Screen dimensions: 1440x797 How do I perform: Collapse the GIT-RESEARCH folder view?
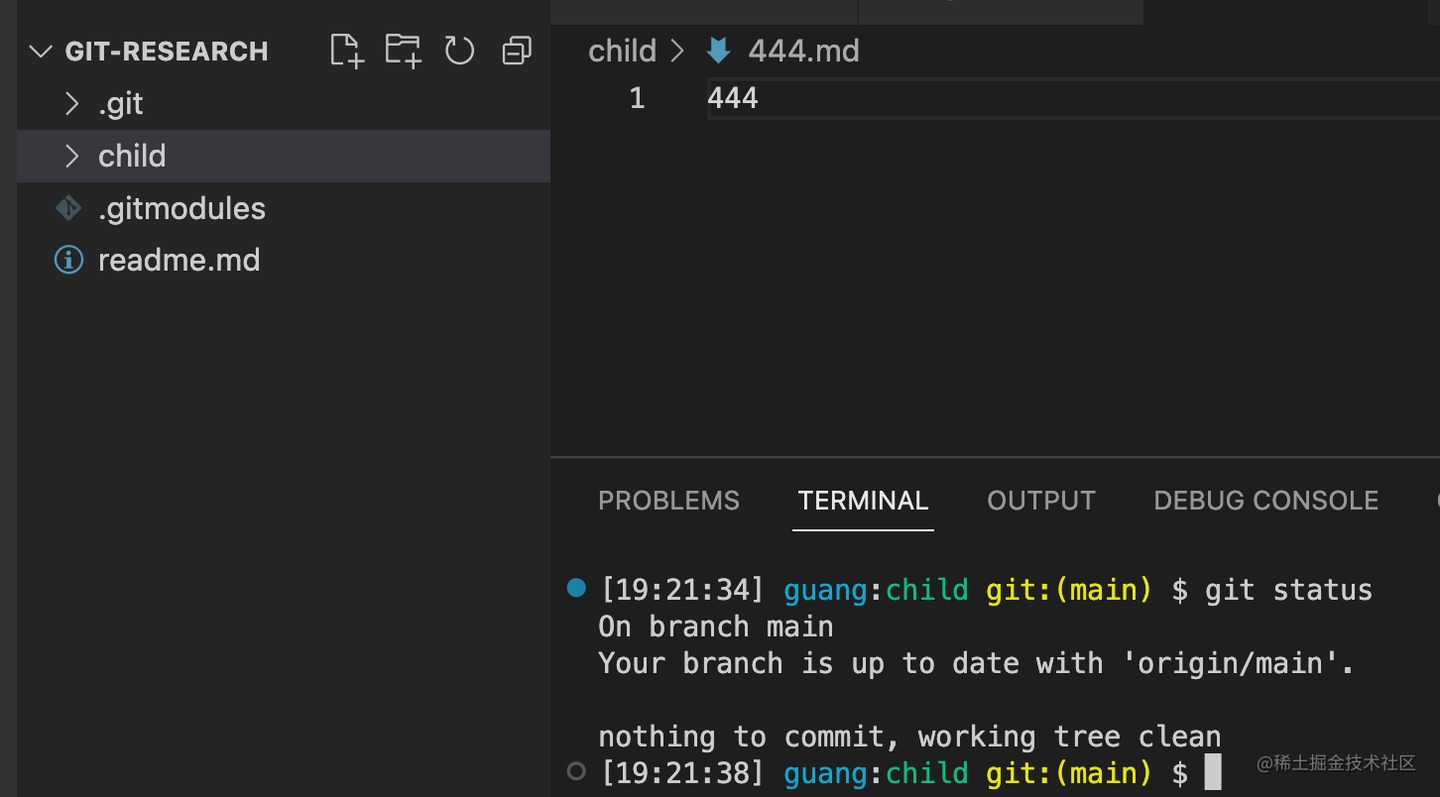click(40, 51)
